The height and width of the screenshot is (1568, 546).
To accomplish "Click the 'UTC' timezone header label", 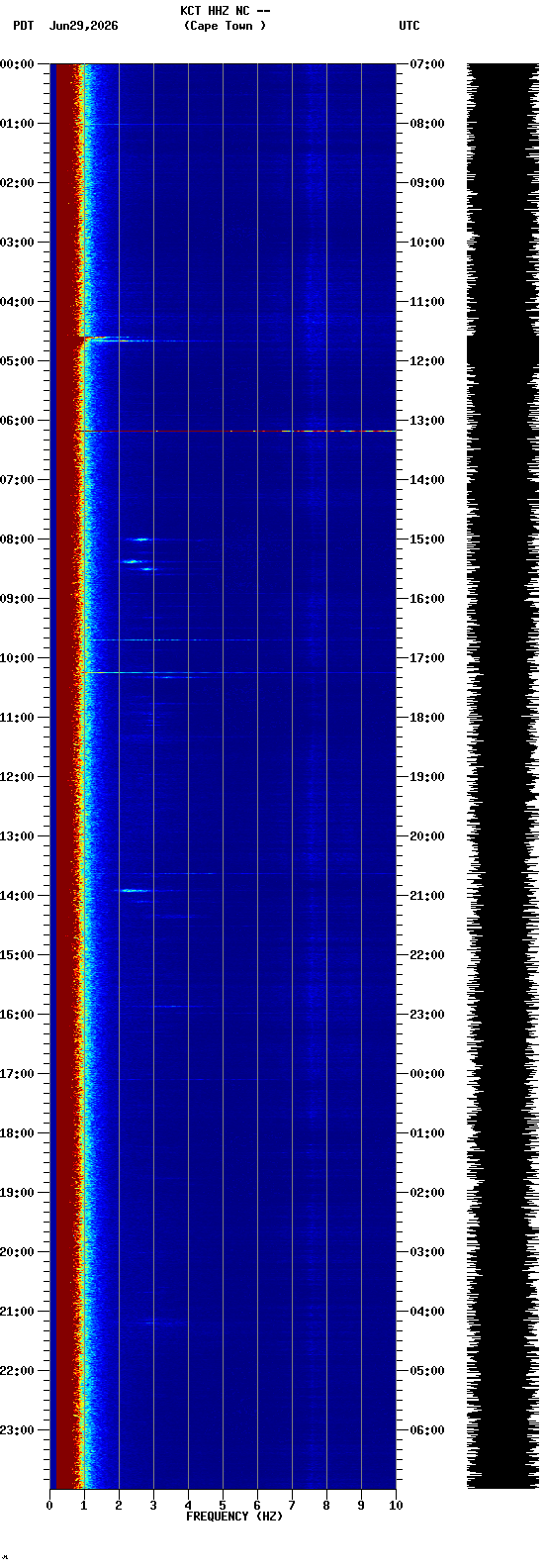I will coord(409,26).
